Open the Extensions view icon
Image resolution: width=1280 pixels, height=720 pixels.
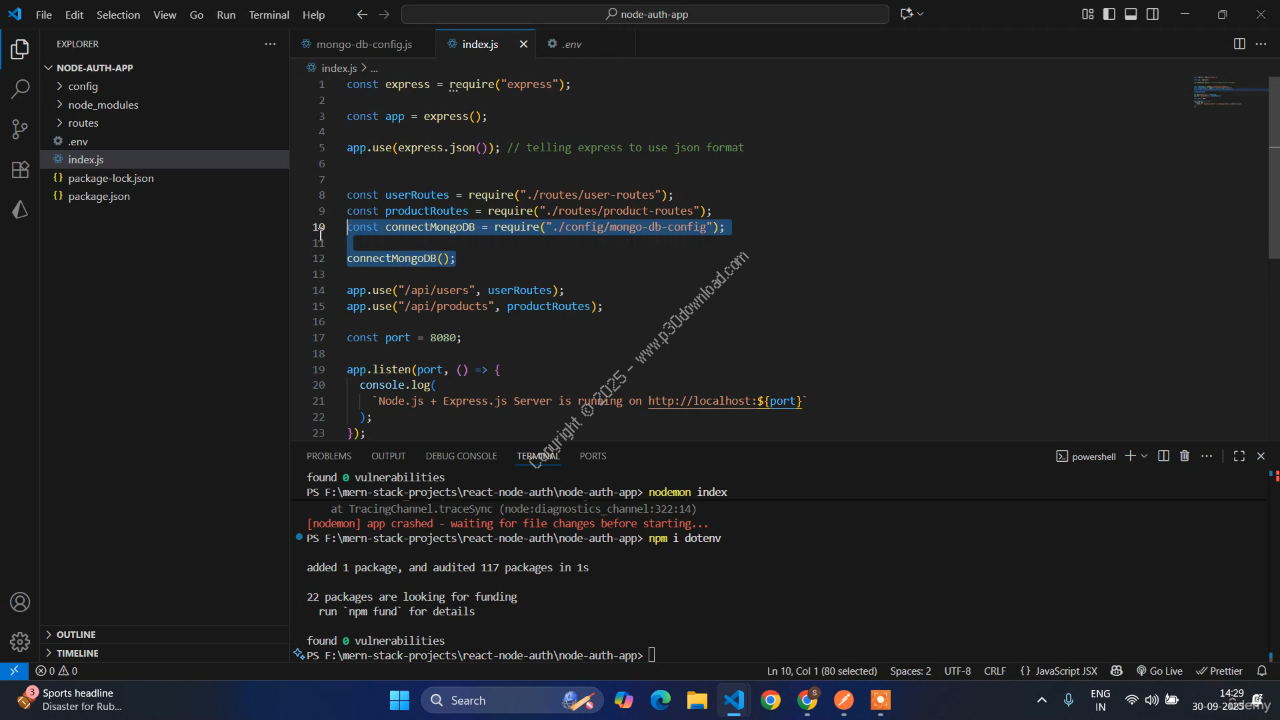click(19, 170)
